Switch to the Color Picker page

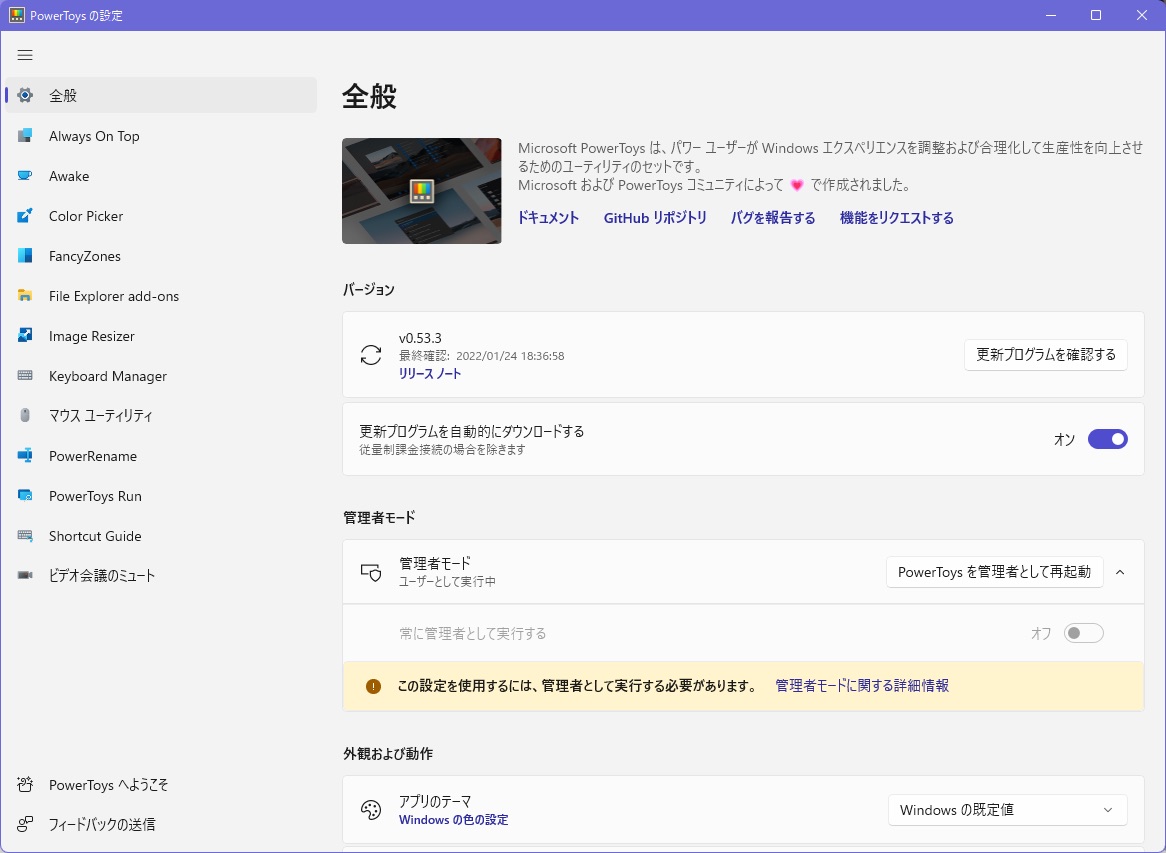[x=161, y=216]
